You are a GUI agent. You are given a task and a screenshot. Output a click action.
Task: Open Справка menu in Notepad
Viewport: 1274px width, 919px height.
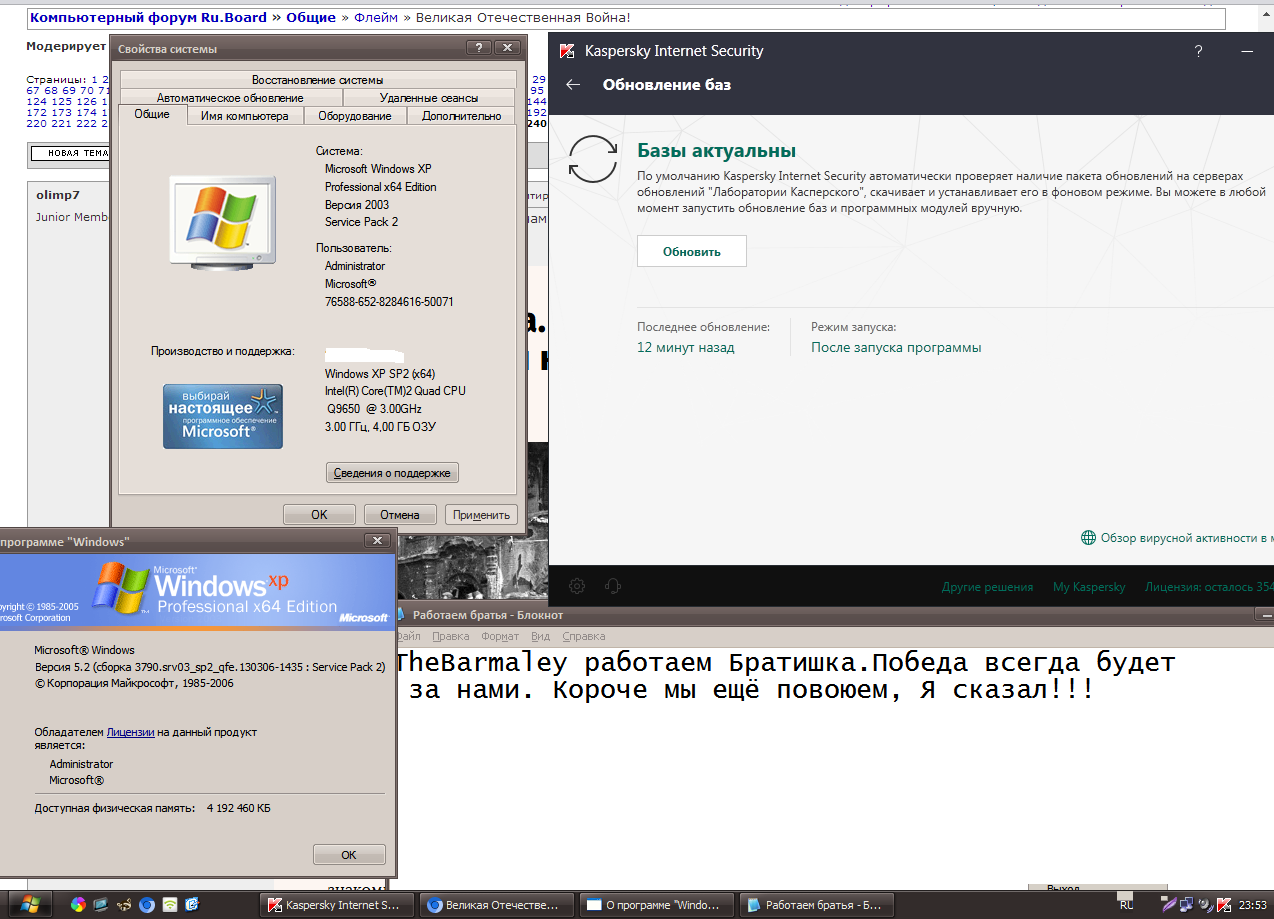coord(584,636)
